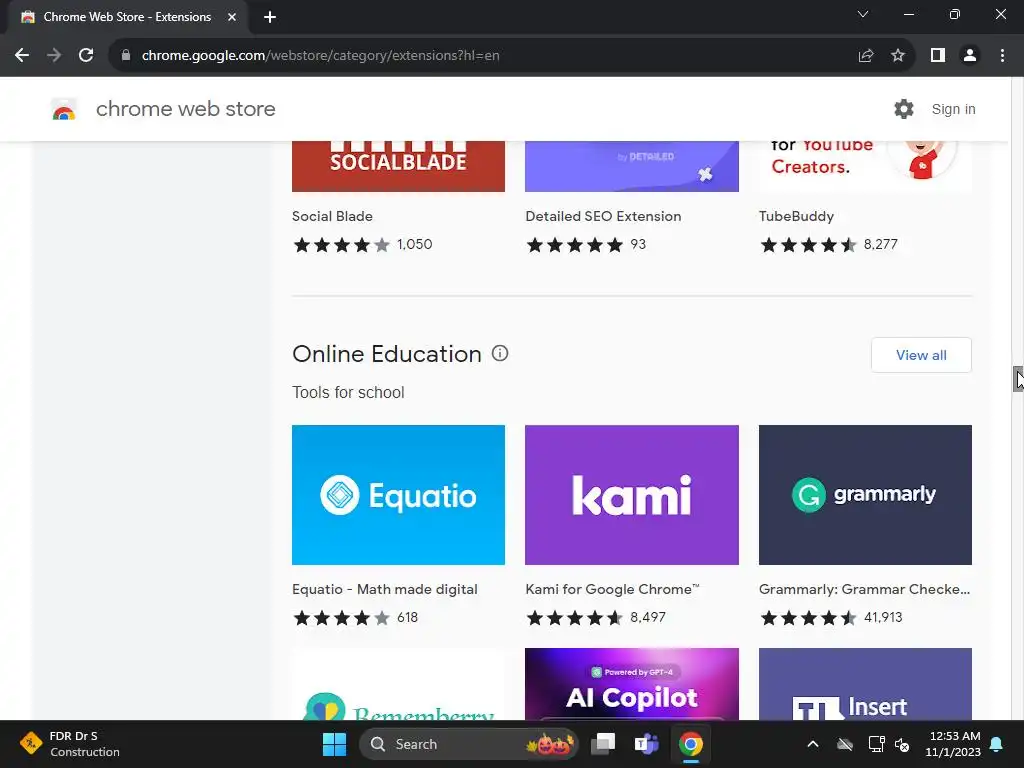This screenshot has height=768, width=1024.
Task: Open web store settings gear
Action: (904, 109)
